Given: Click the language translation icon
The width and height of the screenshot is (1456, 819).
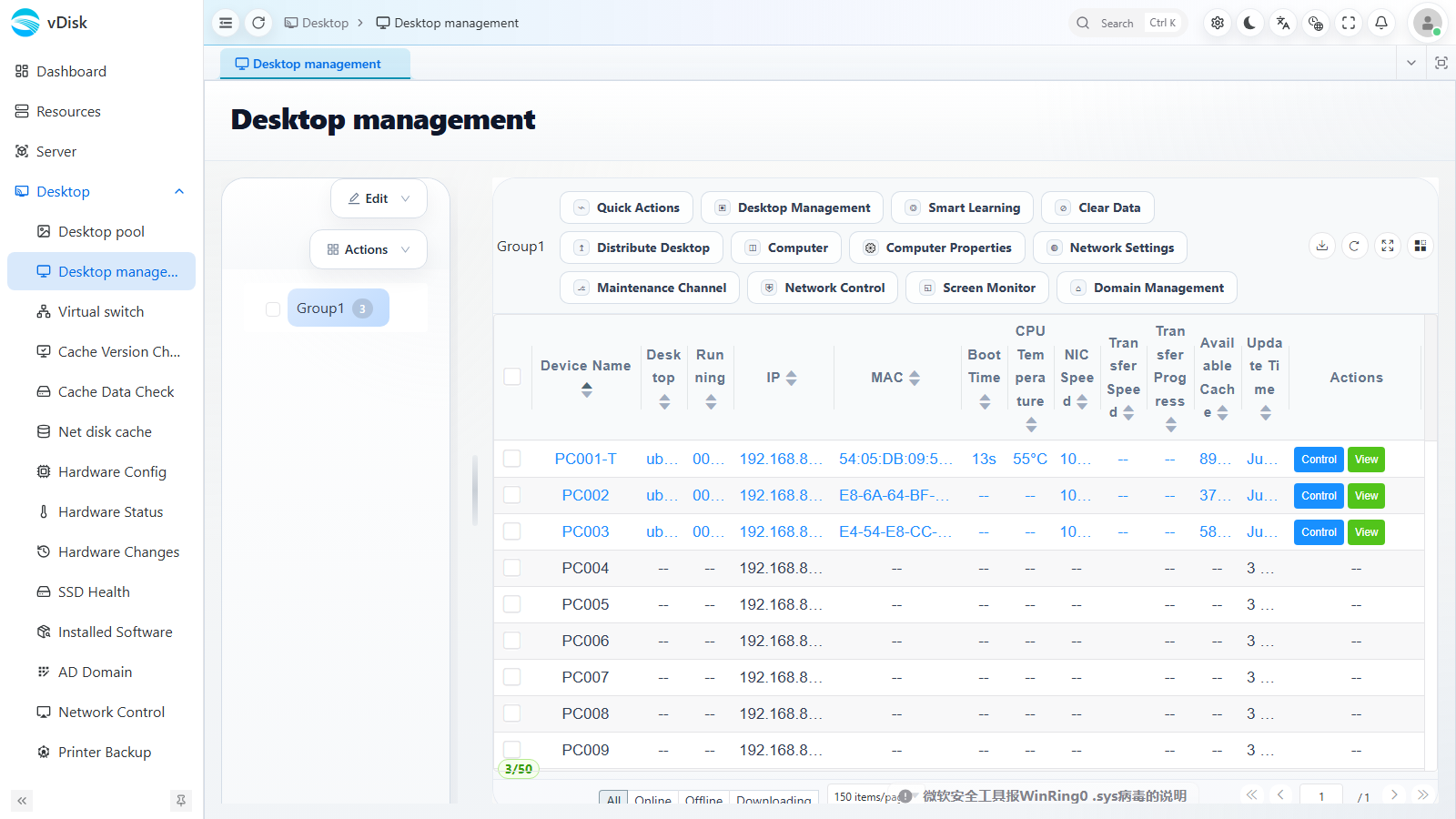Looking at the screenshot, I should [1283, 23].
